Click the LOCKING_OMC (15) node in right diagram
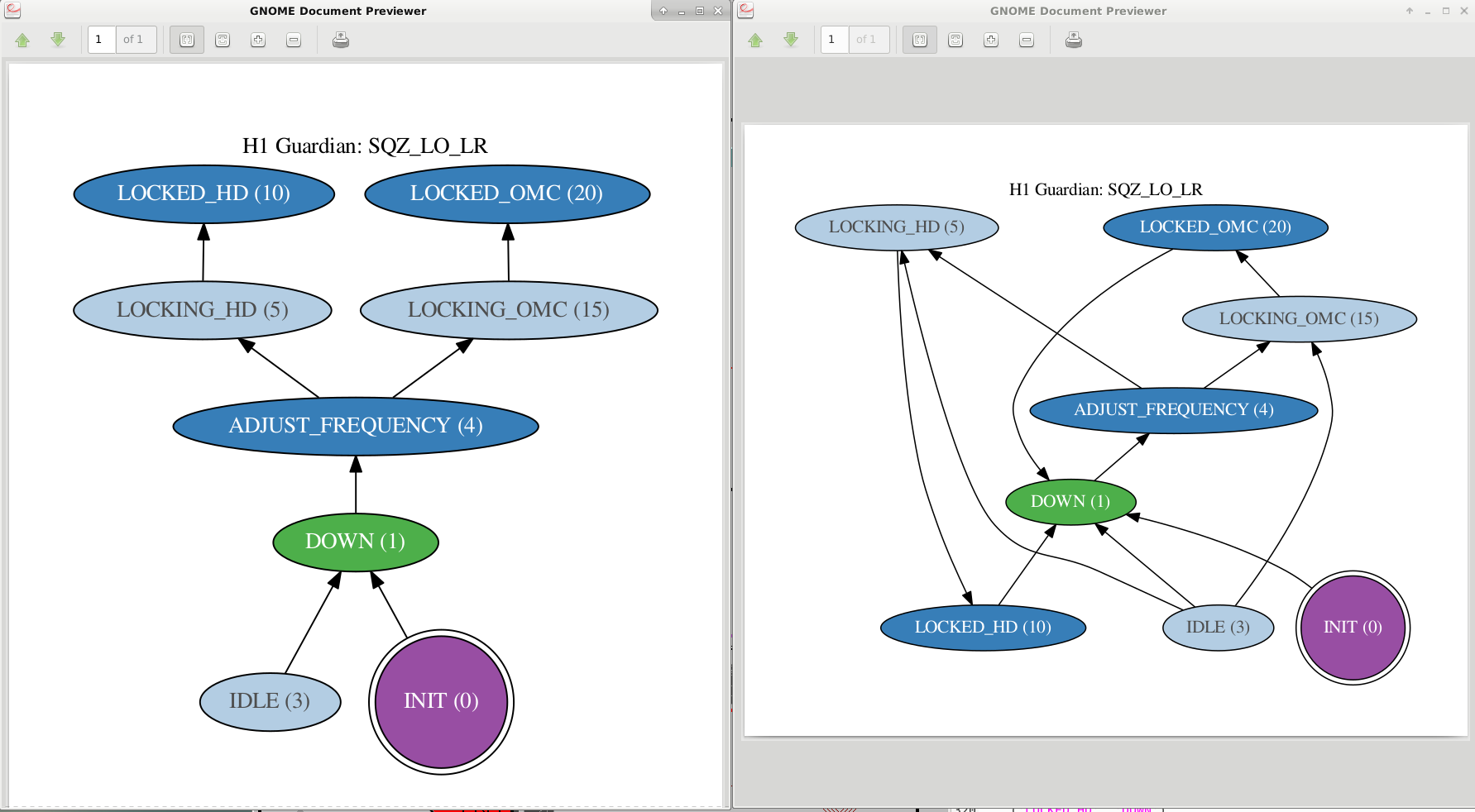Image resolution: width=1475 pixels, height=812 pixels. tap(1300, 318)
